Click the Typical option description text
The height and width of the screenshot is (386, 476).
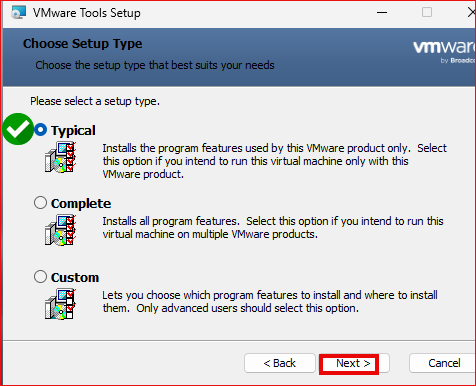click(x=274, y=161)
